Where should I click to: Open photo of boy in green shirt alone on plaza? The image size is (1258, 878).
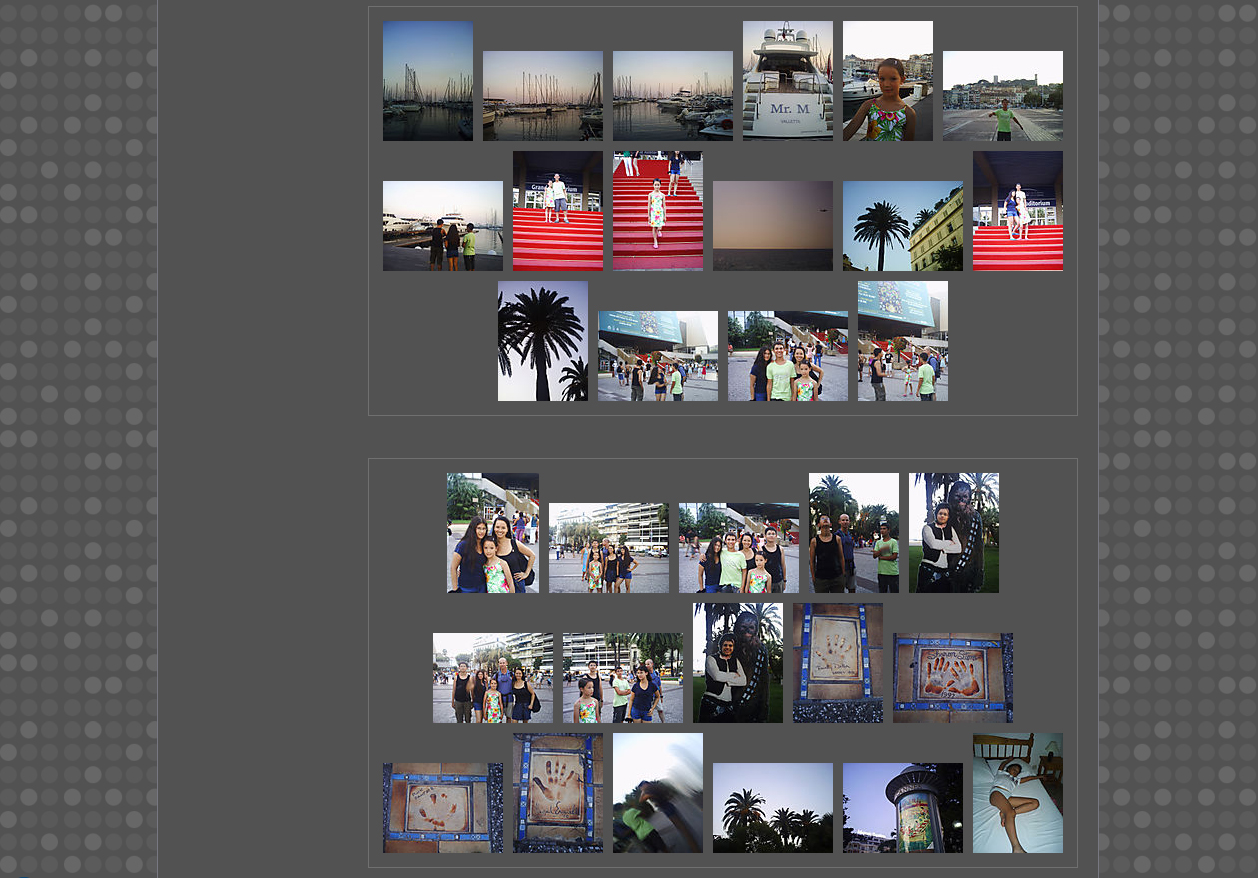1002,96
